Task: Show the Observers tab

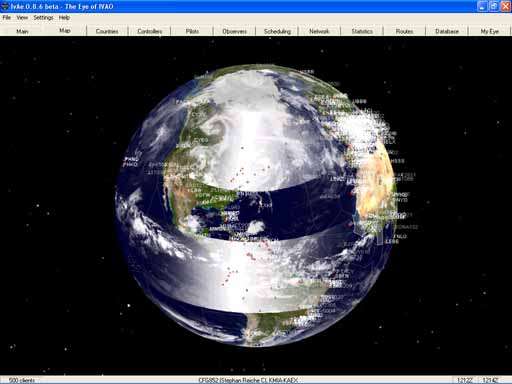Action: 234,31
